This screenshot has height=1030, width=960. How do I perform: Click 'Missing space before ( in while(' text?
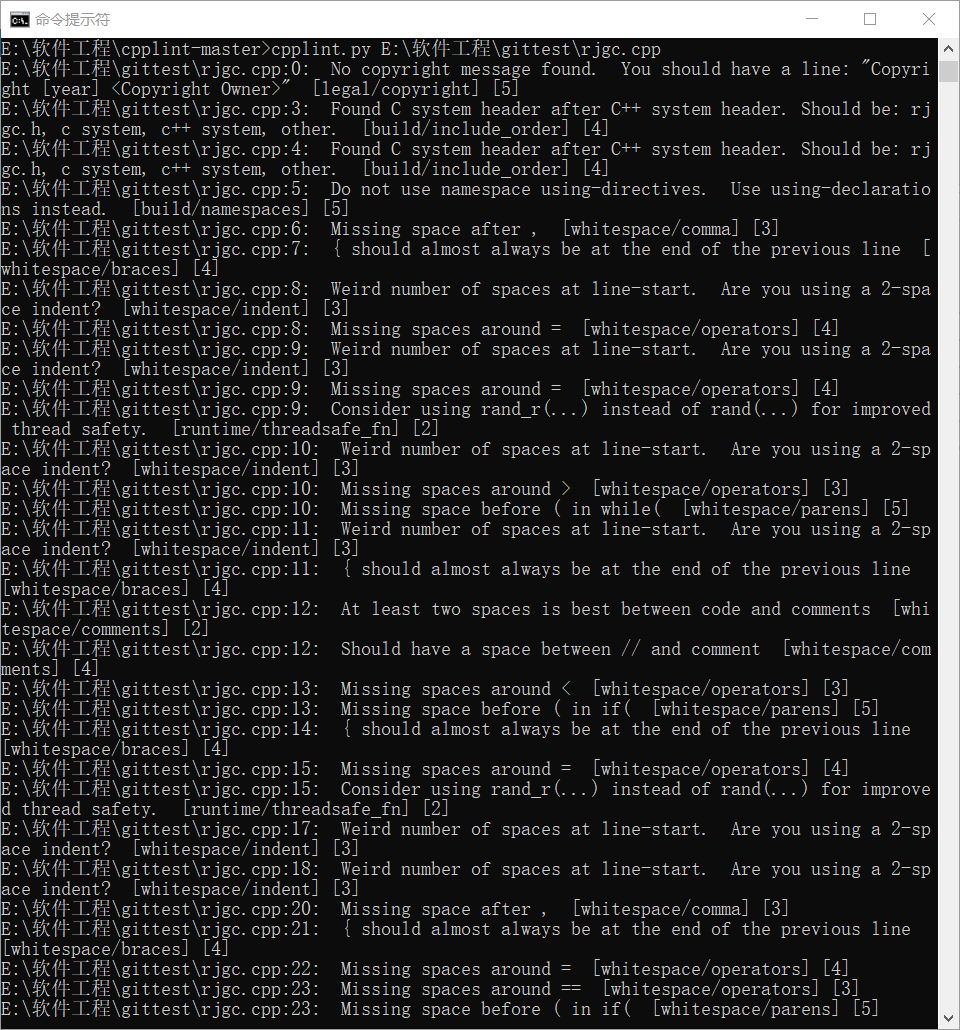(500, 508)
